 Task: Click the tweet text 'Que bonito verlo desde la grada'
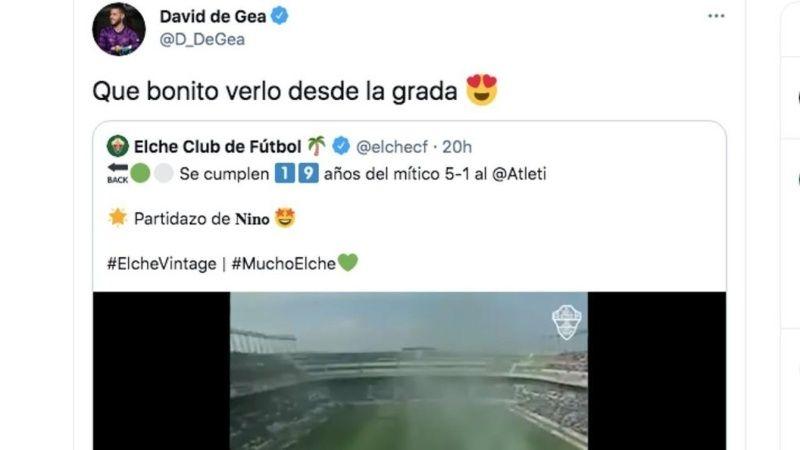(x=274, y=91)
